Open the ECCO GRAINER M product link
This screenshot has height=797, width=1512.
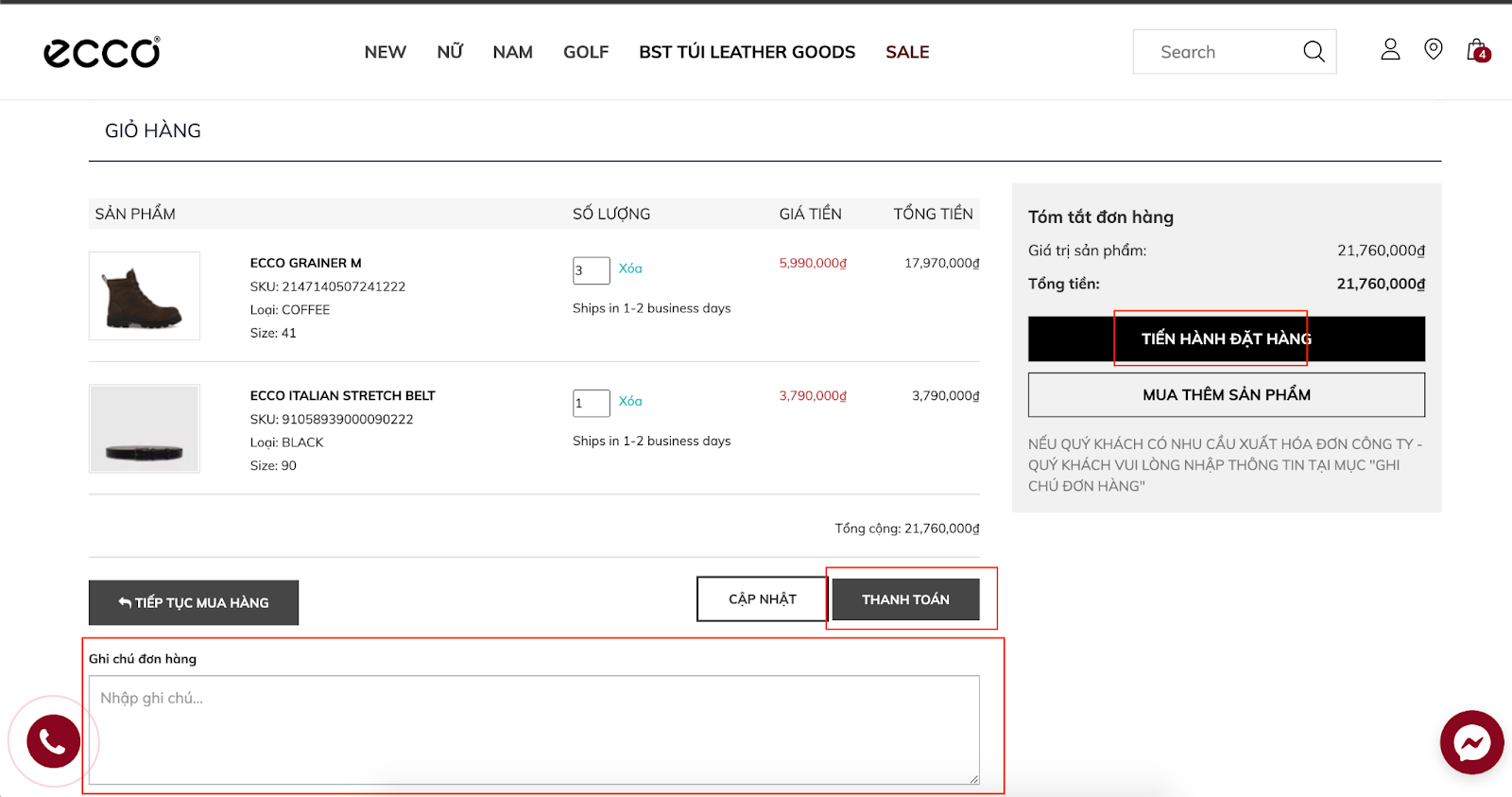coord(305,263)
